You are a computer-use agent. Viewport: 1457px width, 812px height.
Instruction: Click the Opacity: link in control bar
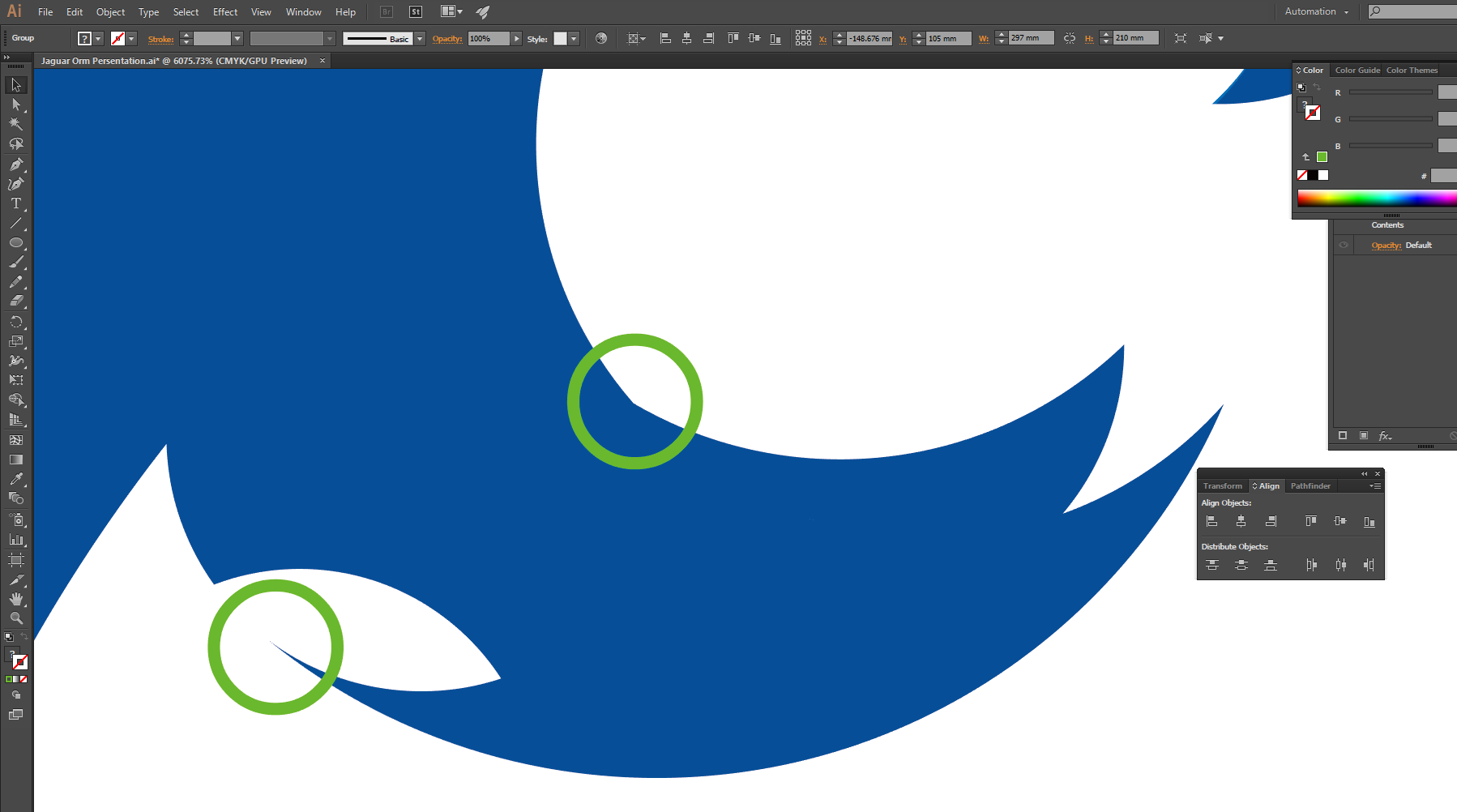click(x=447, y=39)
